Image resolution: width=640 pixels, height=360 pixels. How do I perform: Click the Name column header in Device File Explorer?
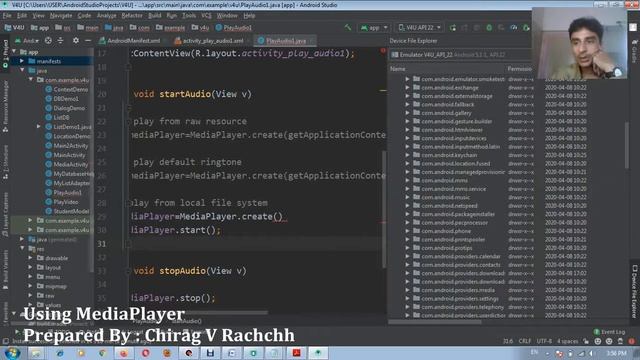[398, 69]
